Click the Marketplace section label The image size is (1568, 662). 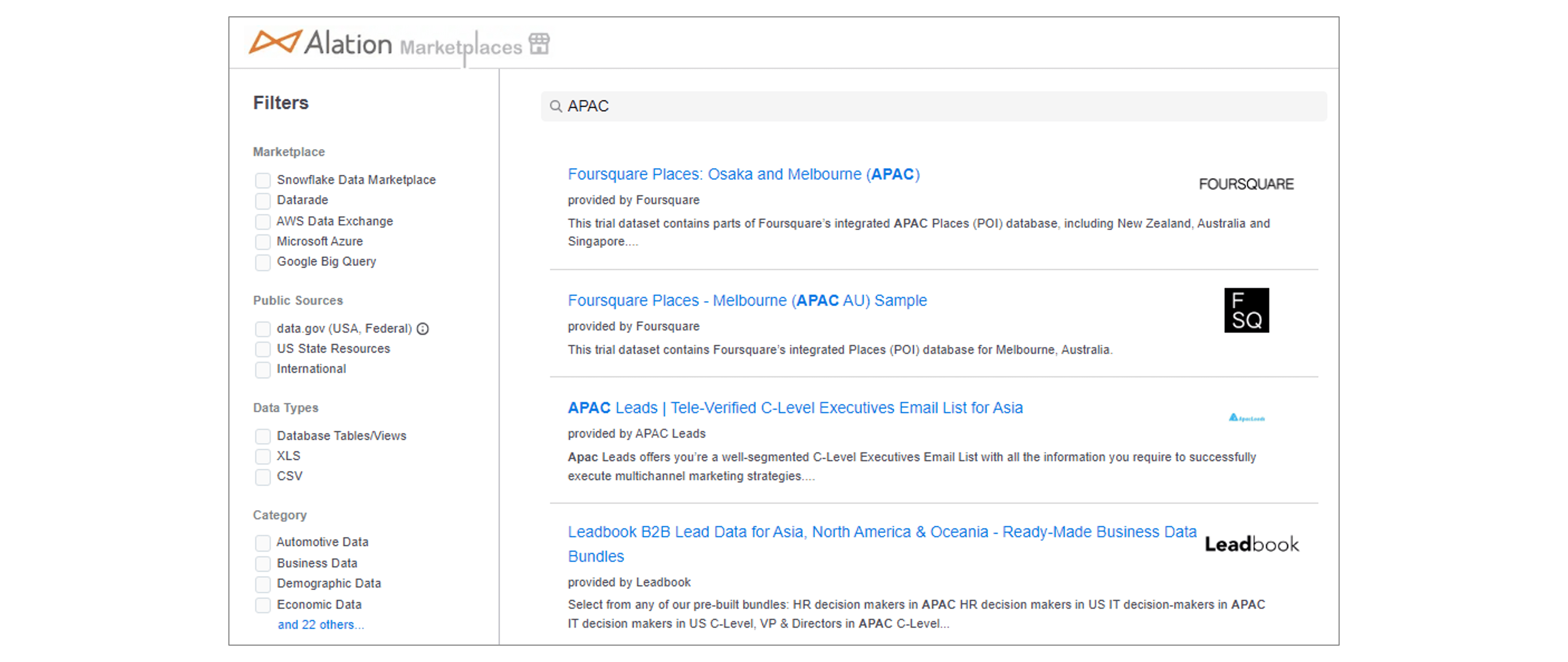click(289, 152)
